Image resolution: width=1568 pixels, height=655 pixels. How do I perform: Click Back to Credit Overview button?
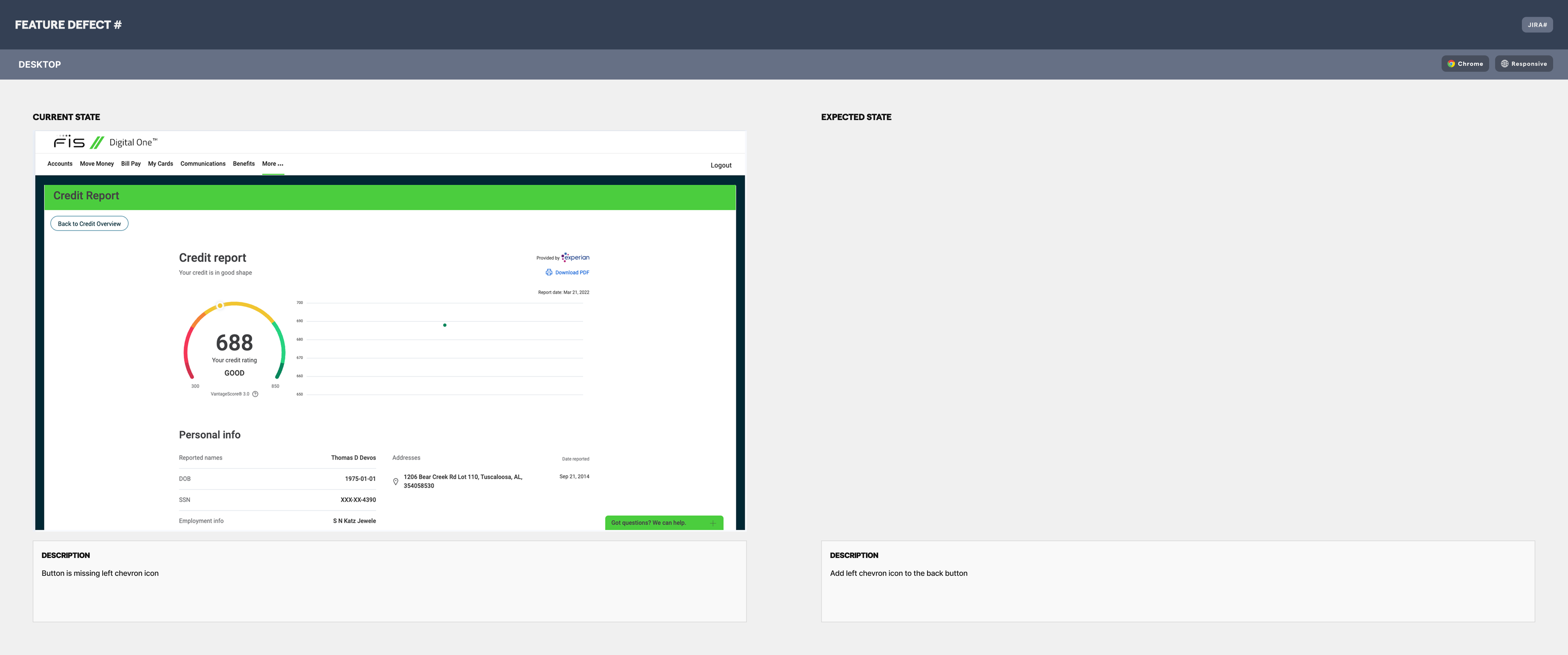coord(90,224)
